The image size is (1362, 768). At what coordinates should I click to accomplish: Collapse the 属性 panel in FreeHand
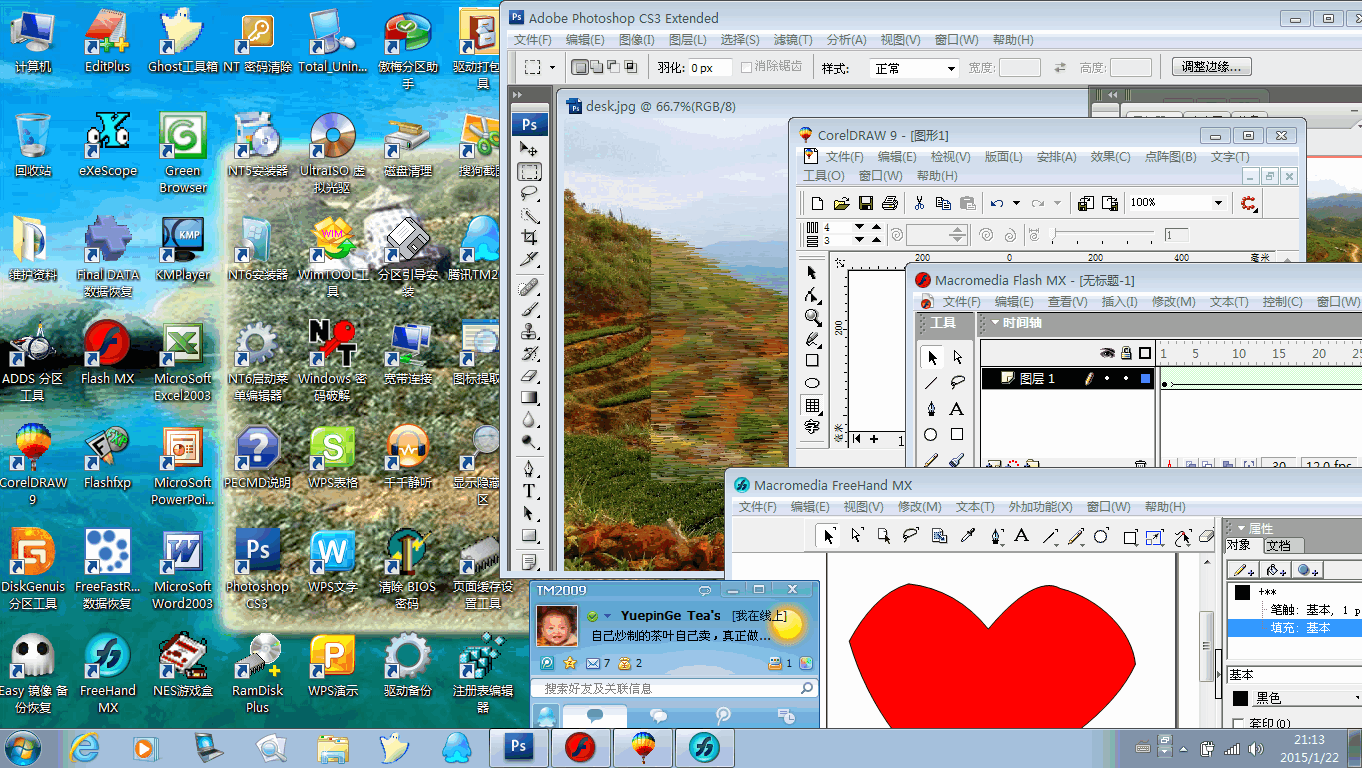[x=1241, y=528]
